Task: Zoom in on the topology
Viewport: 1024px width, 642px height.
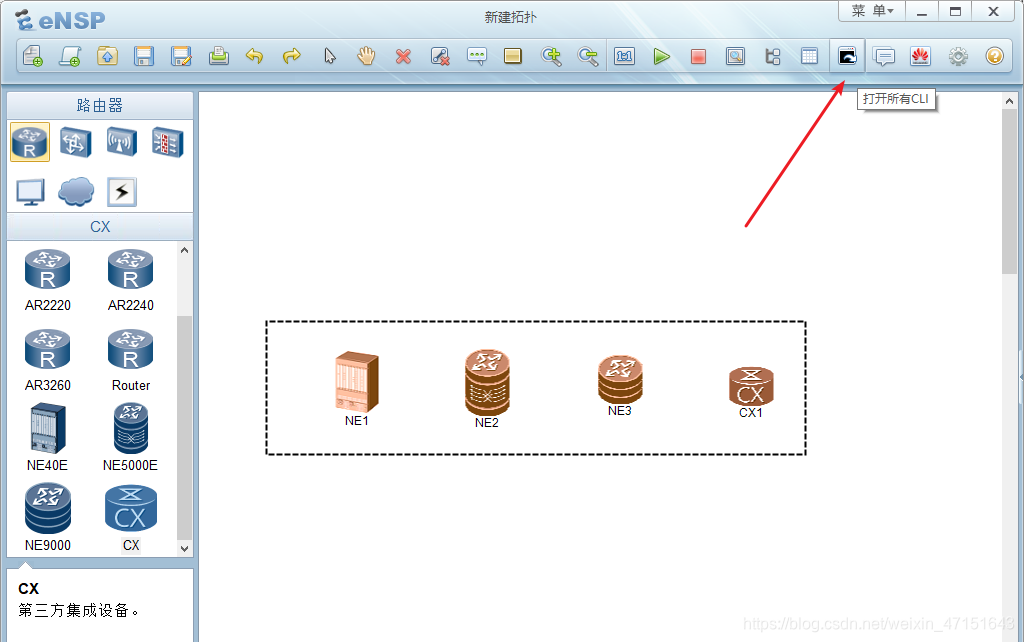Action: click(x=551, y=56)
